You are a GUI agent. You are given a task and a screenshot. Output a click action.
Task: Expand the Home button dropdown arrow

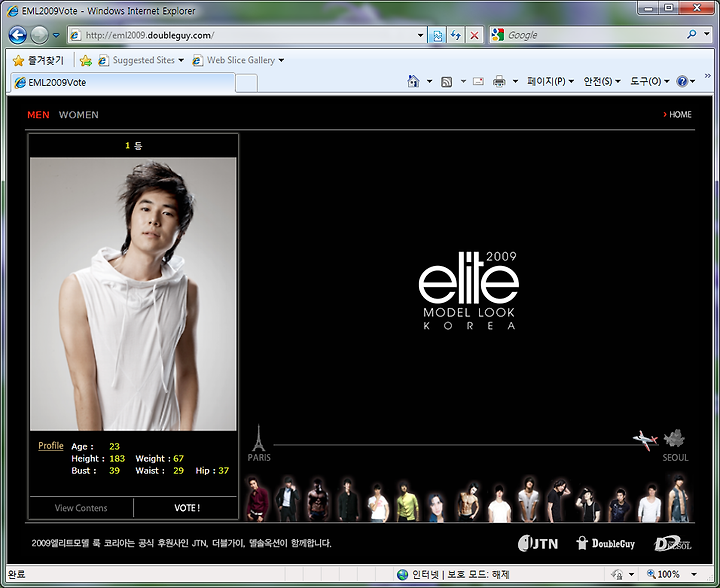(429, 82)
